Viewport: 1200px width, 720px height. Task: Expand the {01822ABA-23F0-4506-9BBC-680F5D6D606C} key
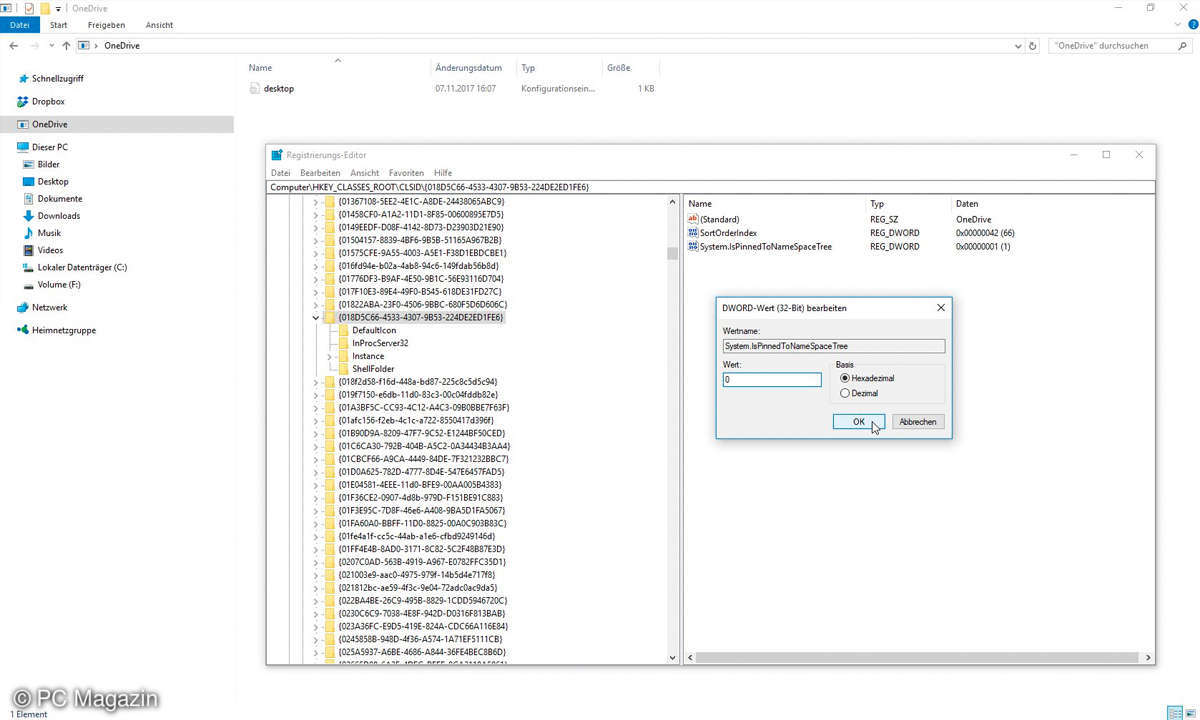tap(316, 304)
